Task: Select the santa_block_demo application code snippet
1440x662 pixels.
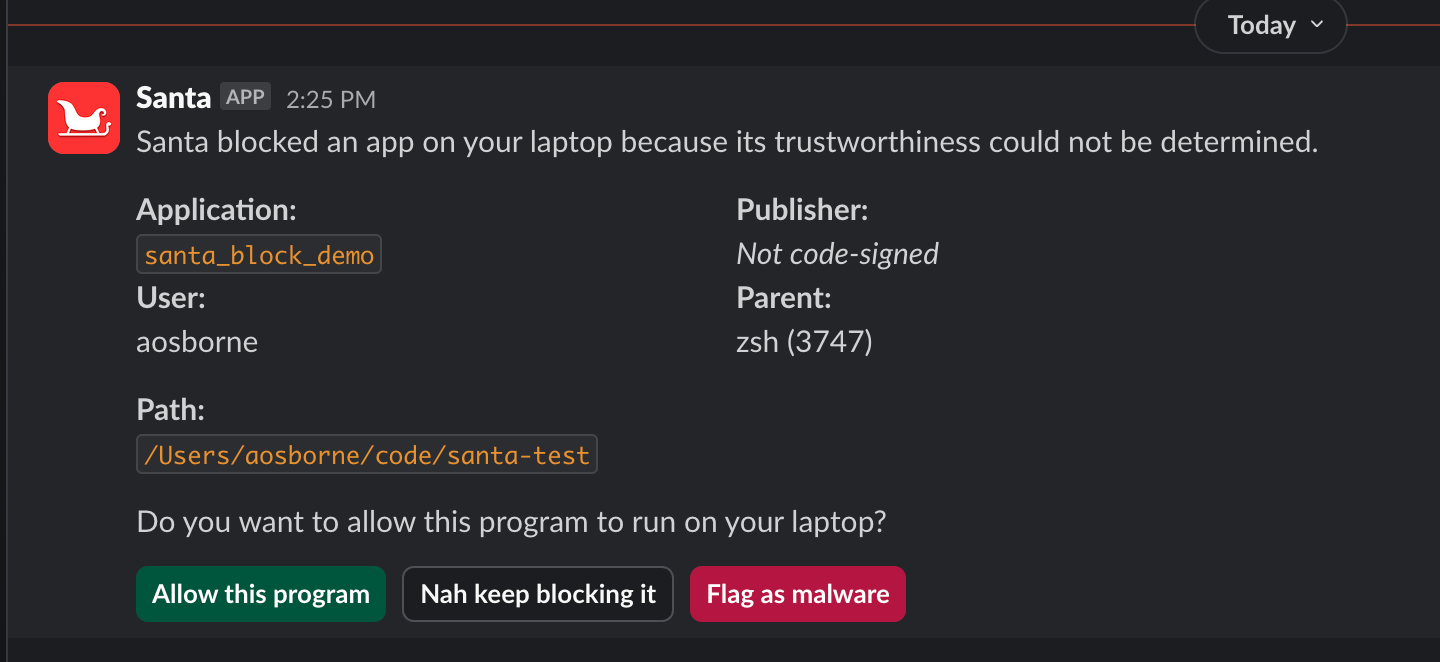Action: point(258,253)
